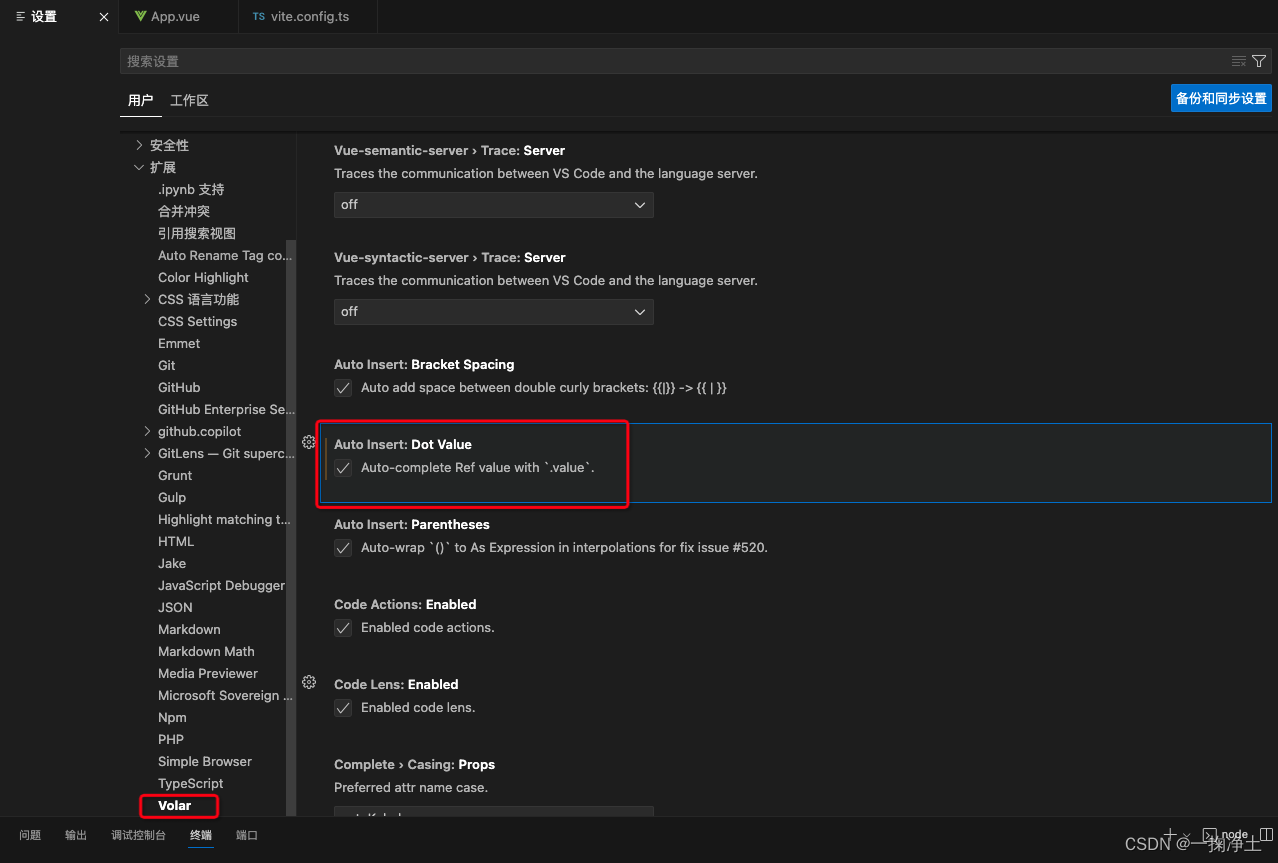
Task: Toggle the Bracket Spacing checkbox
Action: (343, 388)
